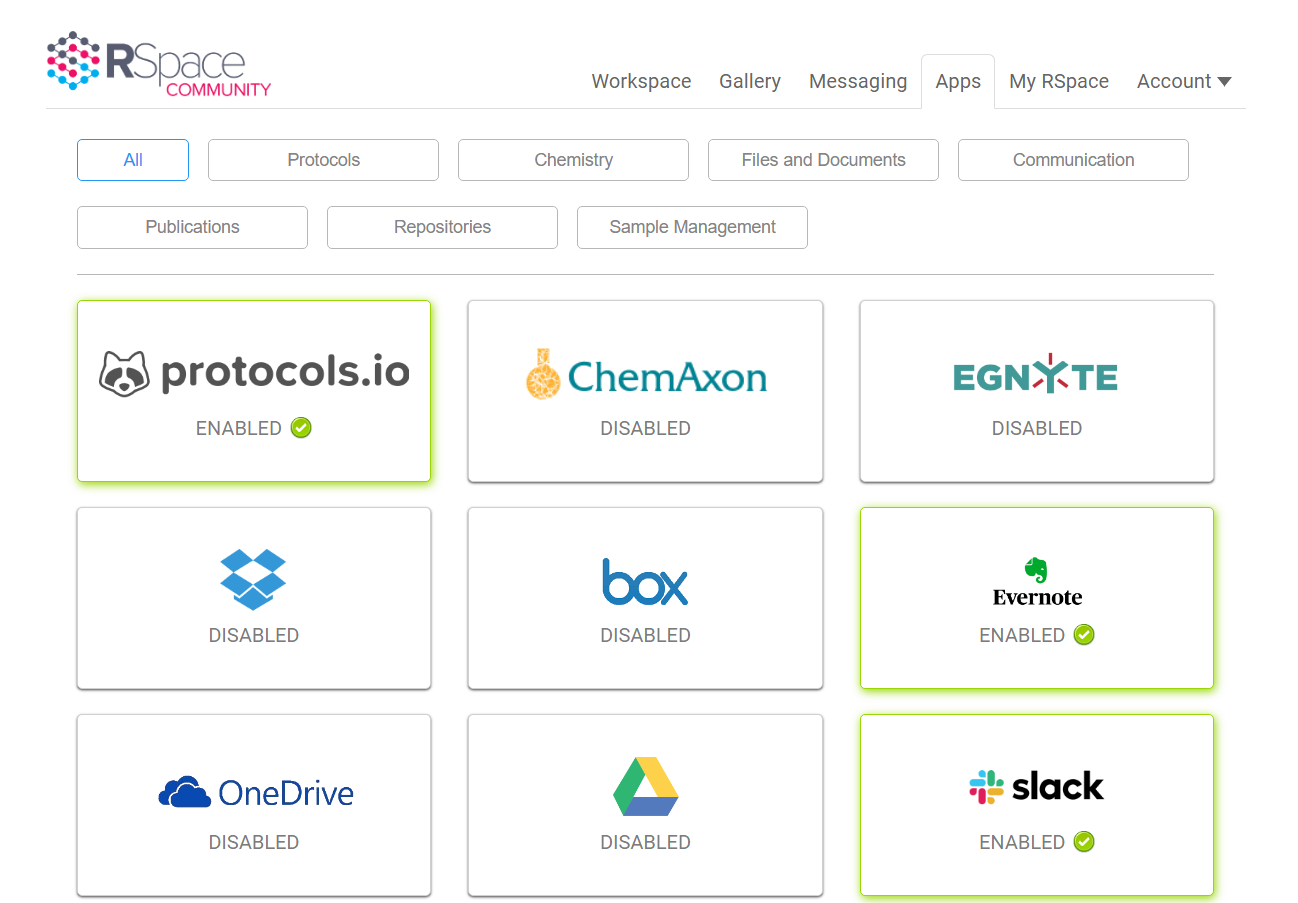1298x903 pixels.
Task: Click the Google Drive triangle icon
Action: [645, 787]
